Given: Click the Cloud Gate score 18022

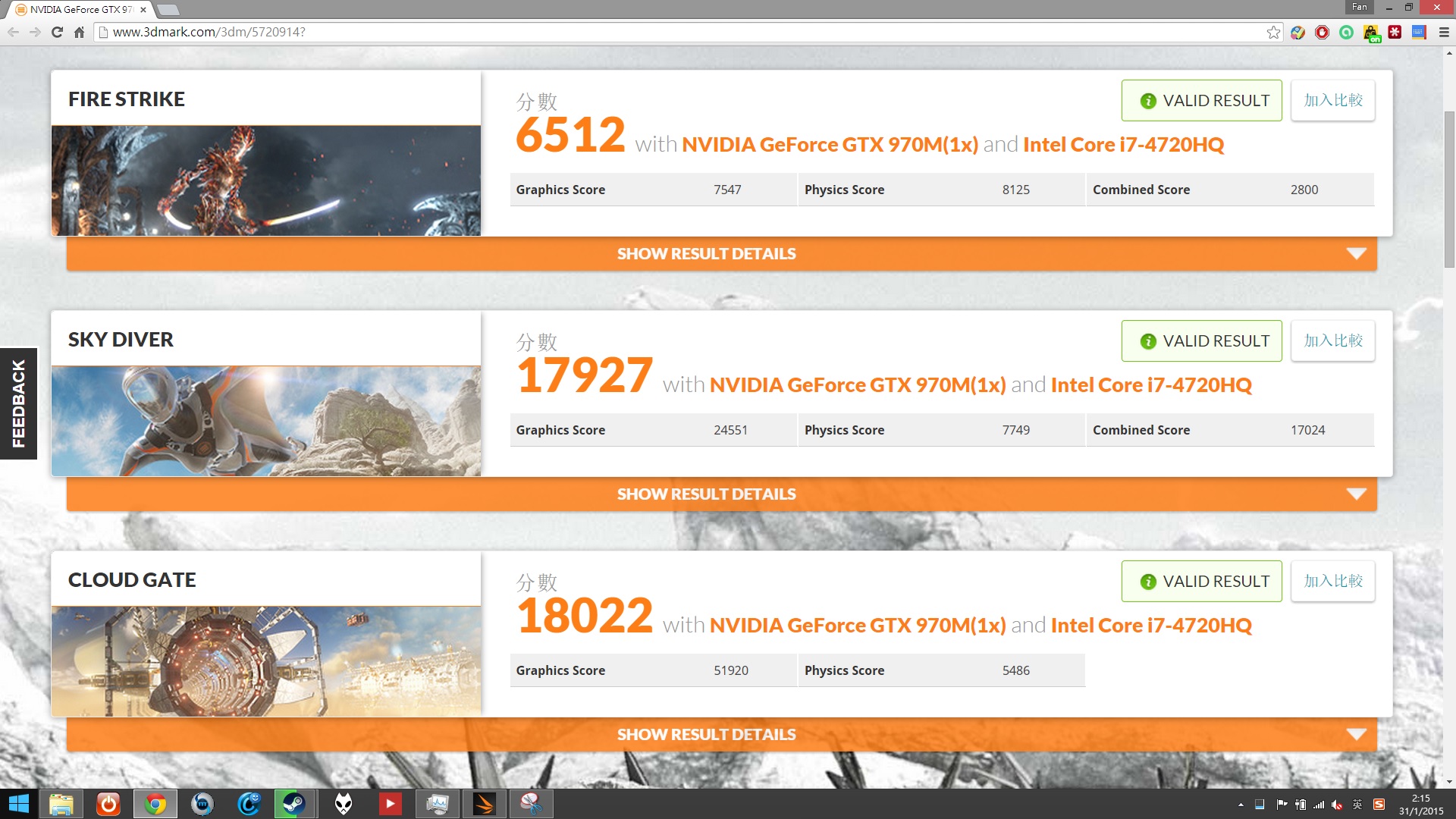Looking at the screenshot, I should tap(584, 616).
